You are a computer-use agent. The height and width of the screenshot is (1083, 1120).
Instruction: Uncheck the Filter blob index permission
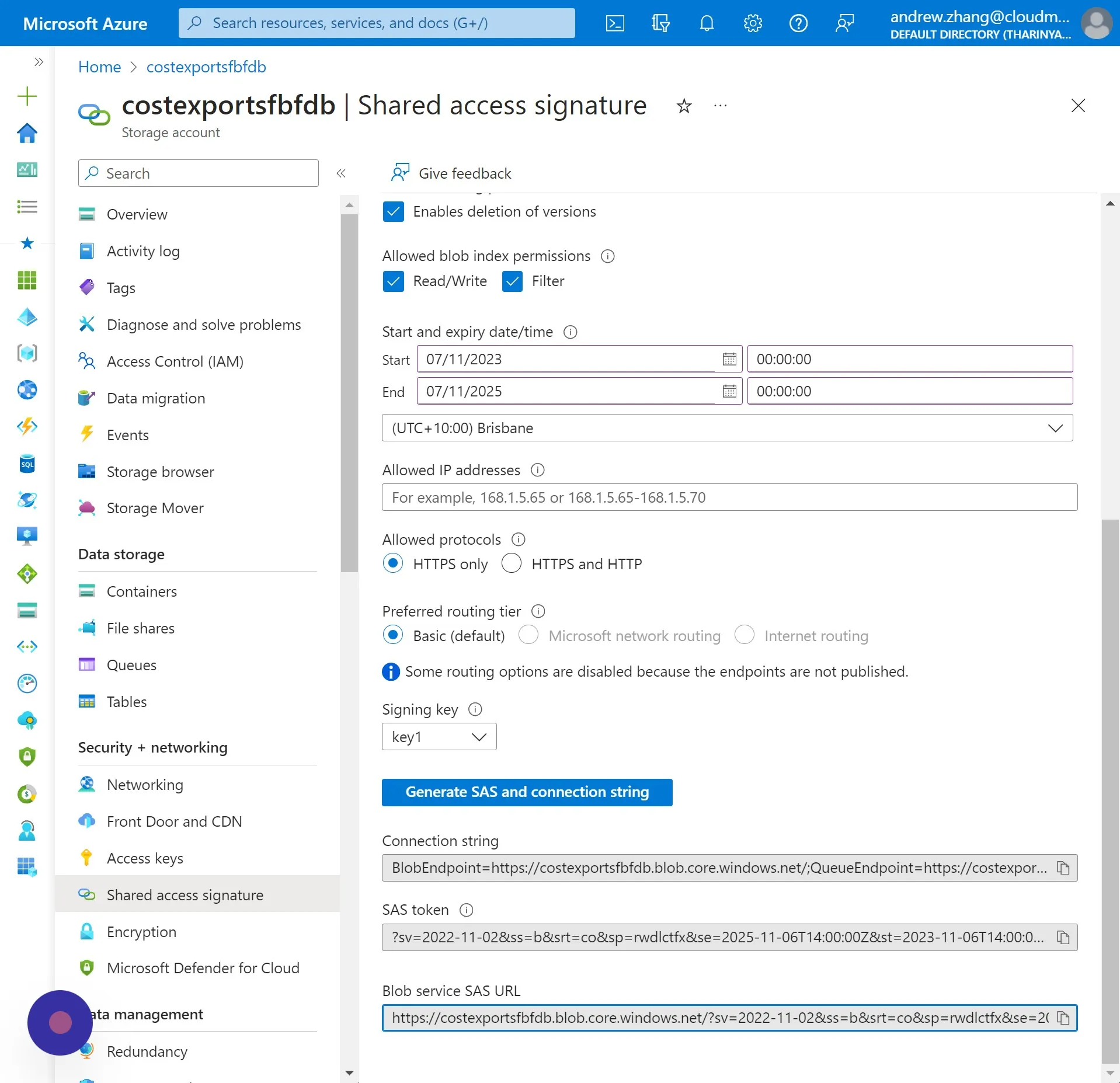coord(512,281)
